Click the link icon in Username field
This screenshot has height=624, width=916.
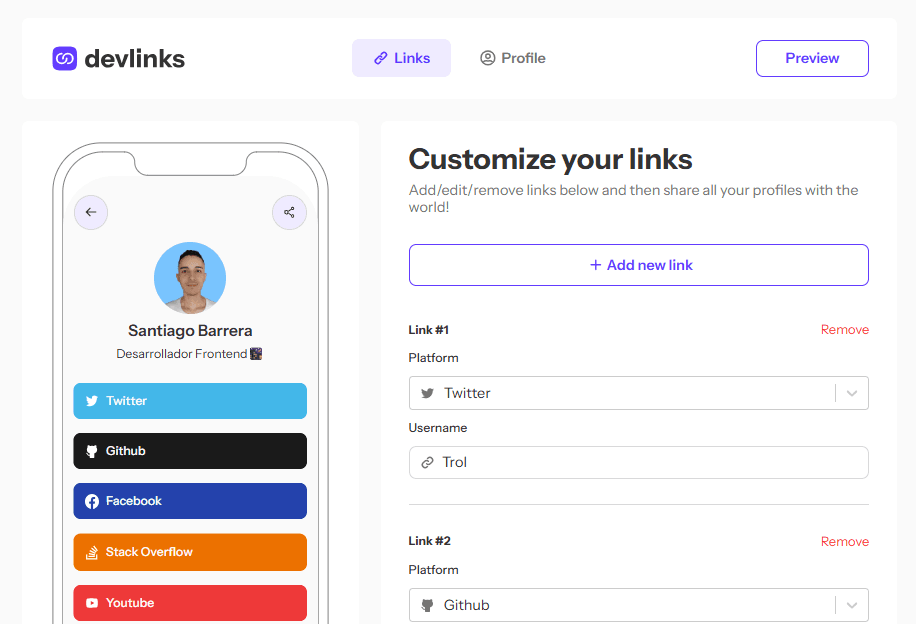428,462
